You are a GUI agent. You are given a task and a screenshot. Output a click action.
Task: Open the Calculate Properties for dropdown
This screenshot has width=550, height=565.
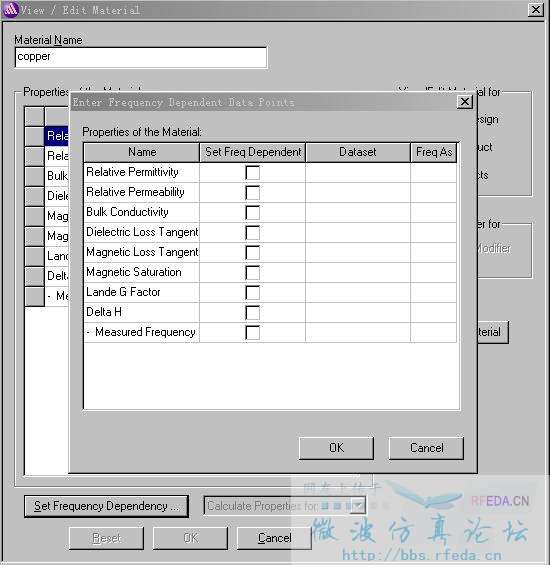click(x=358, y=506)
